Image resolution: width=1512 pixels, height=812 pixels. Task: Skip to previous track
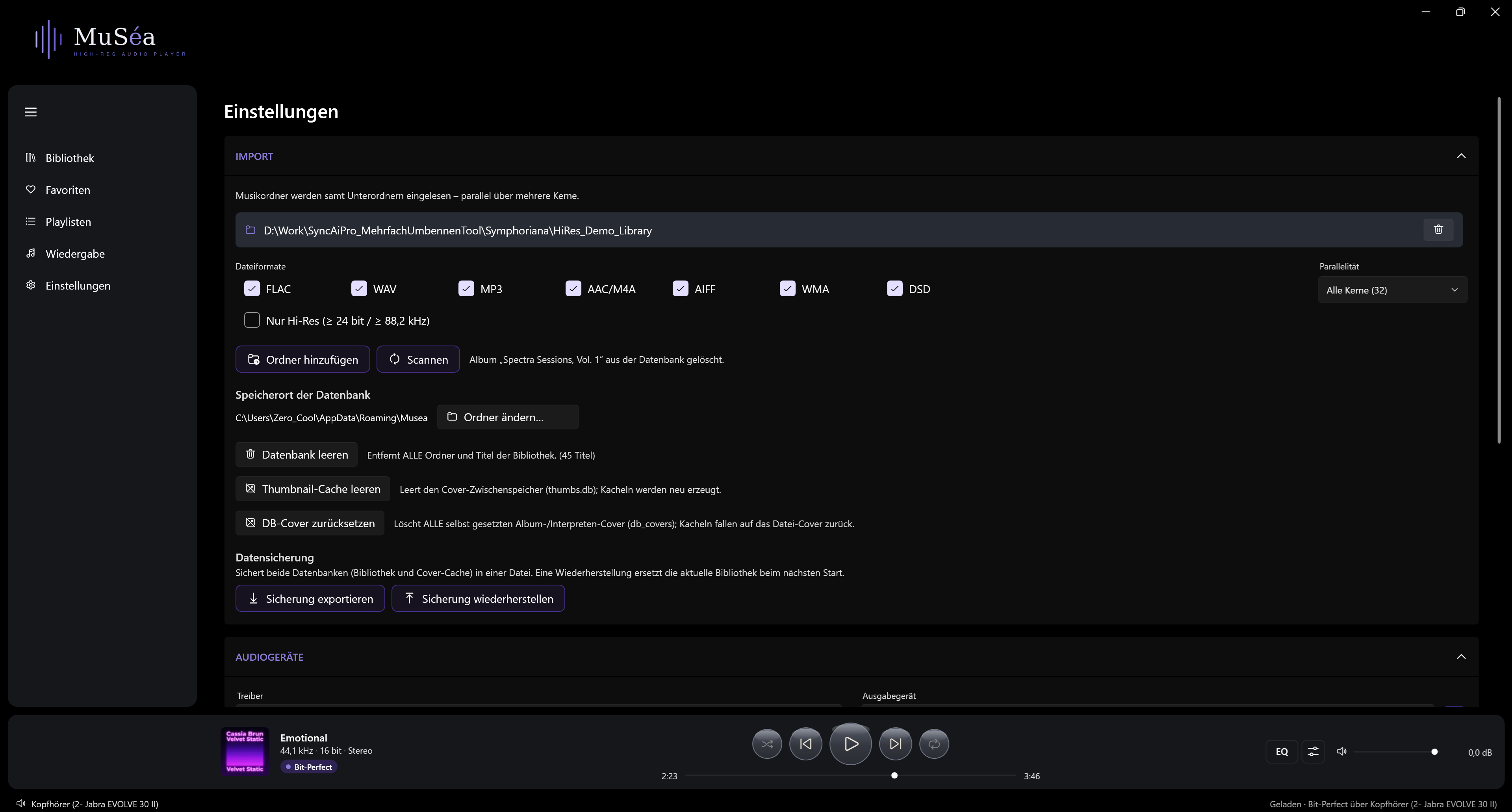click(805, 744)
